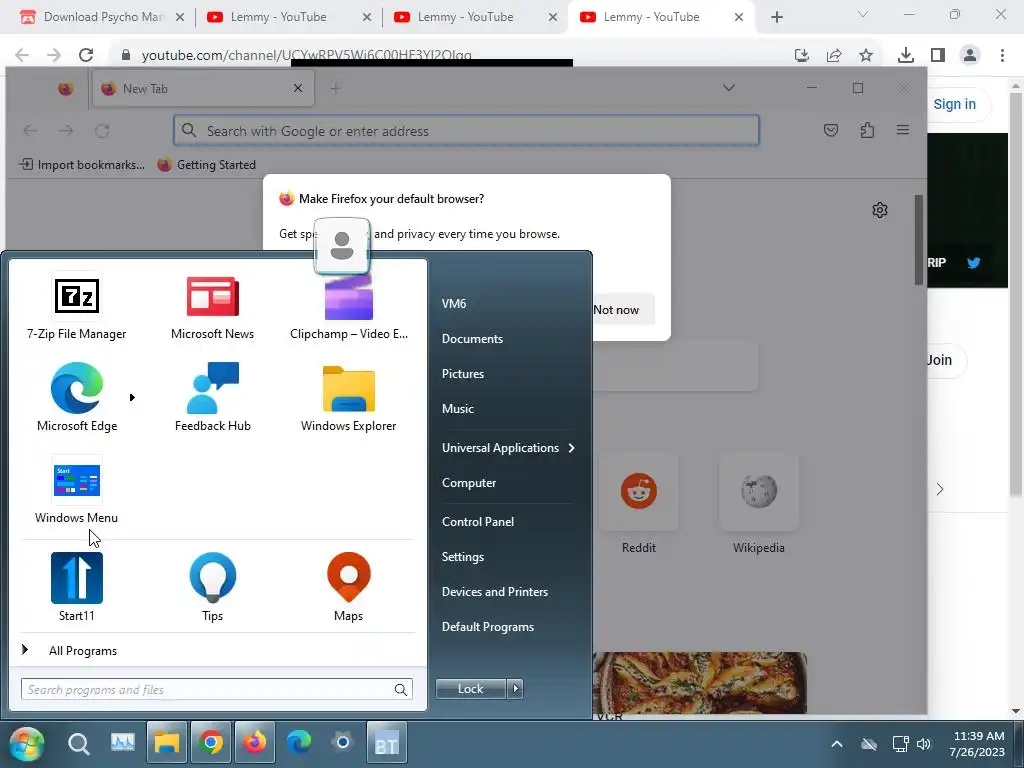Click the BT app taskbar icon

(x=387, y=743)
